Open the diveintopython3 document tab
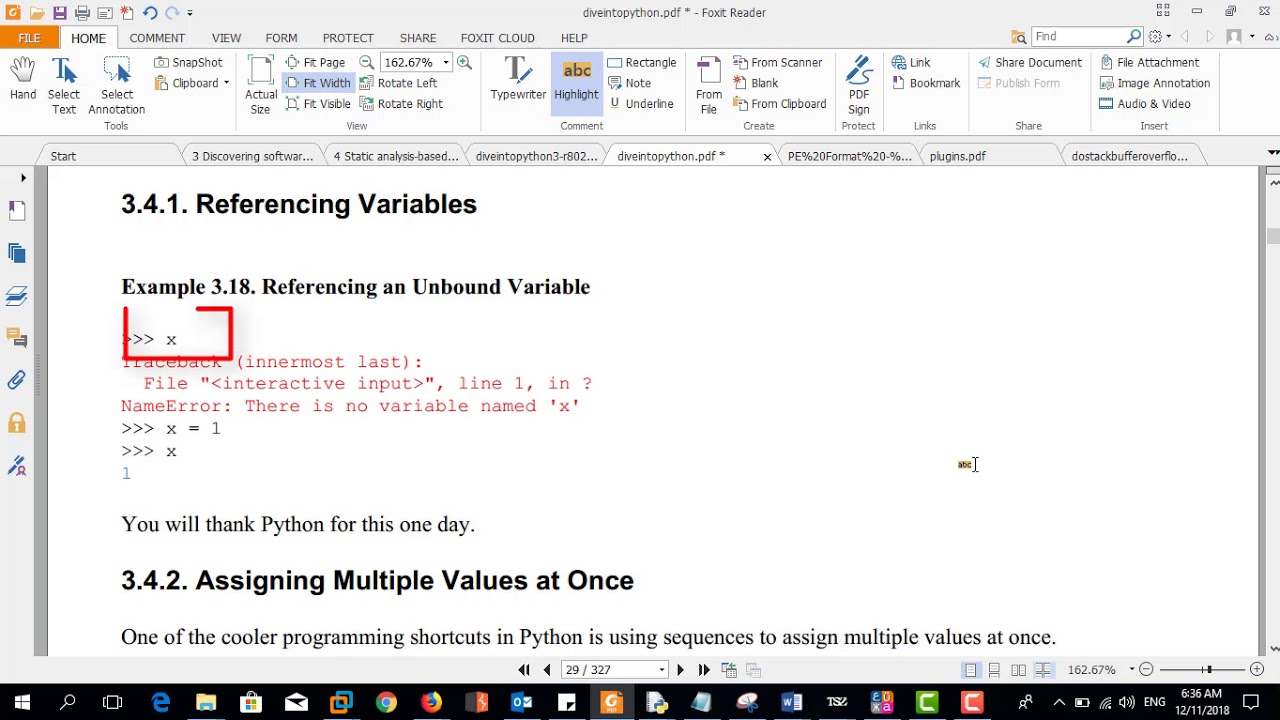The image size is (1280, 720). coord(536,156)
